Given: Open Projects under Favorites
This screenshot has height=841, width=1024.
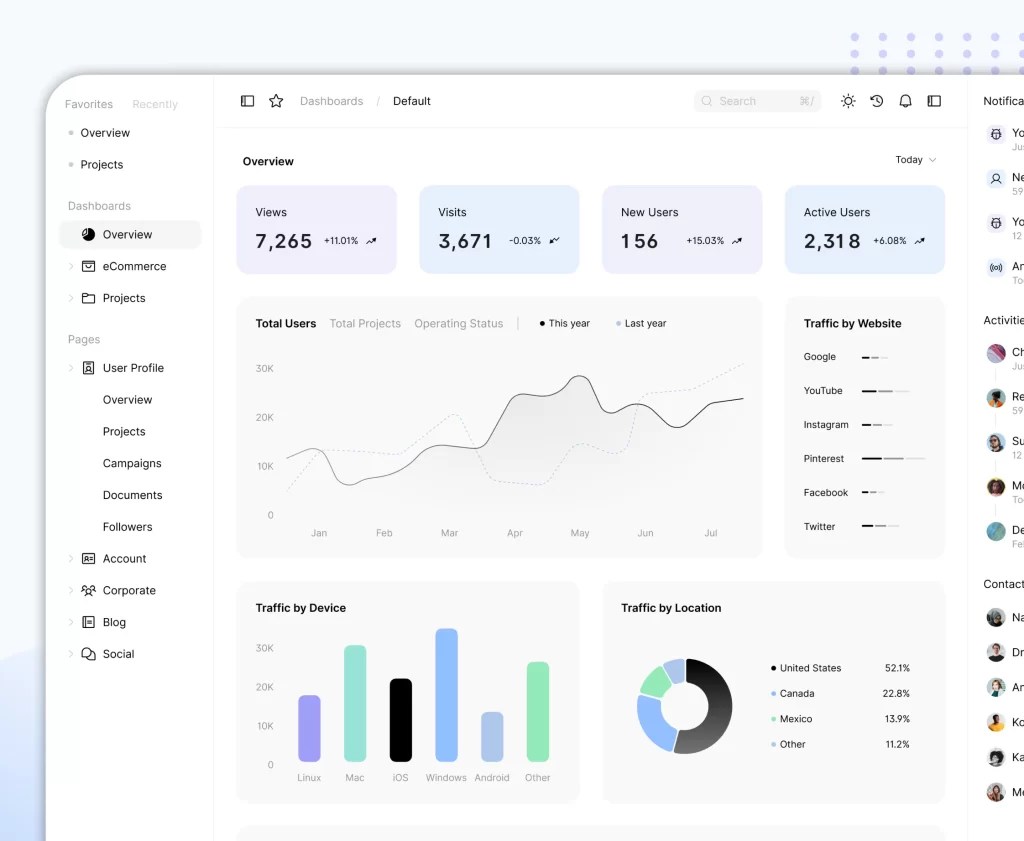Looking at the screenshot, I should pyautogui.click(x=101, y=165).
